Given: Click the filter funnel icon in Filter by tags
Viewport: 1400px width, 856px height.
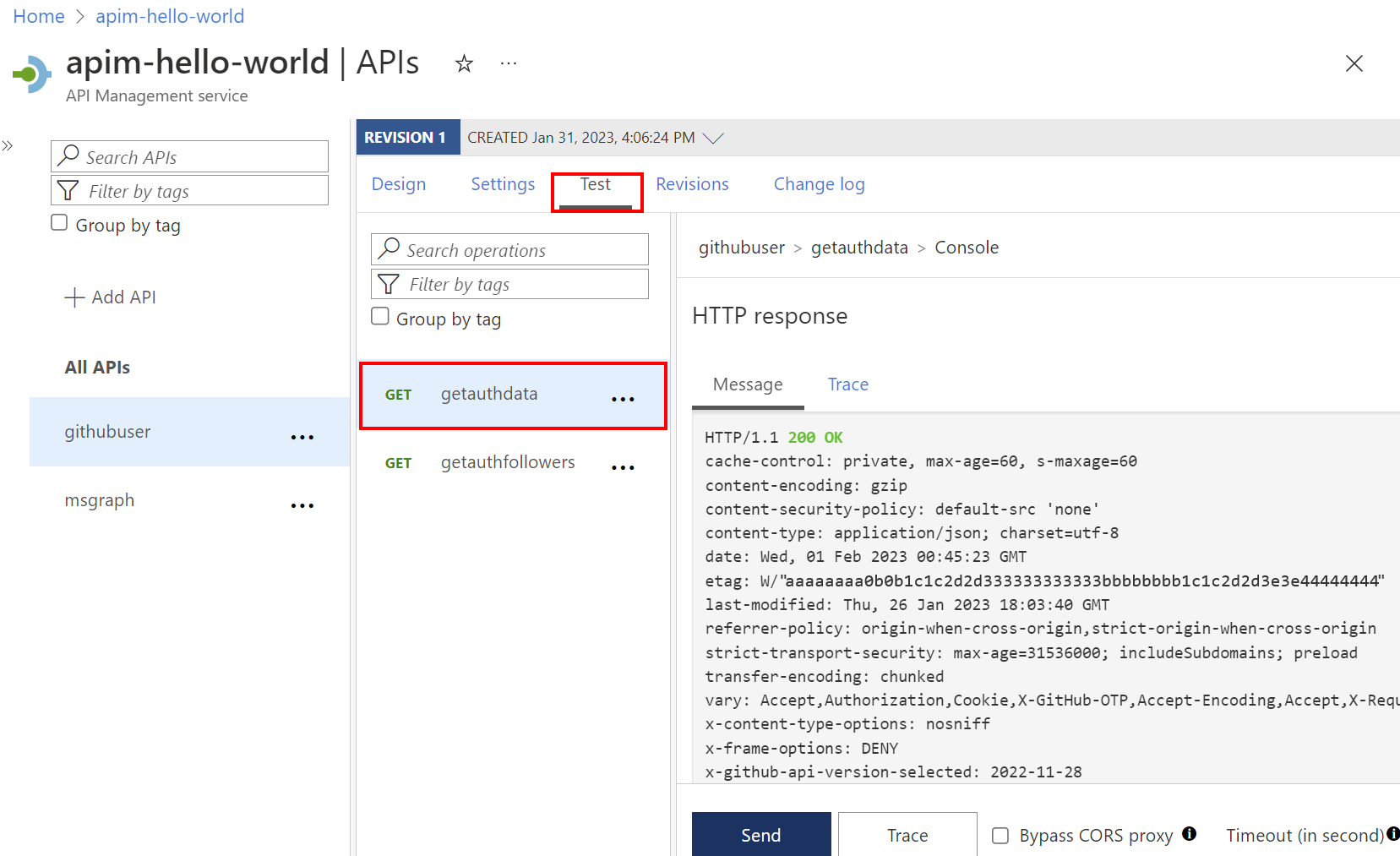Looking at the screenshot, I should (x=68, y=190).
